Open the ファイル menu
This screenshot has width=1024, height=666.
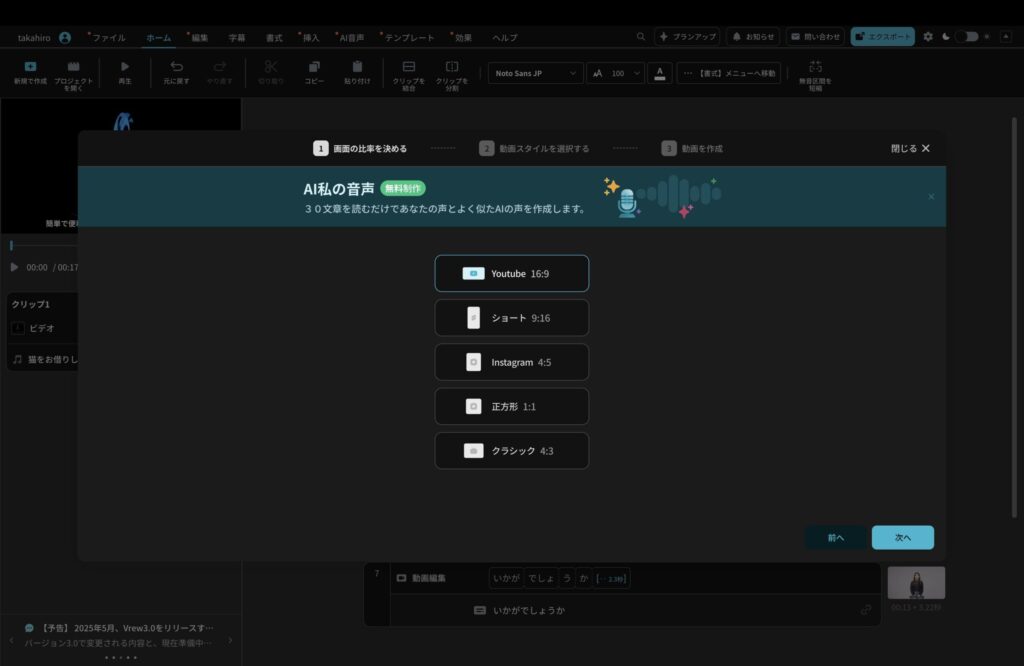click(x=108, y=38)
